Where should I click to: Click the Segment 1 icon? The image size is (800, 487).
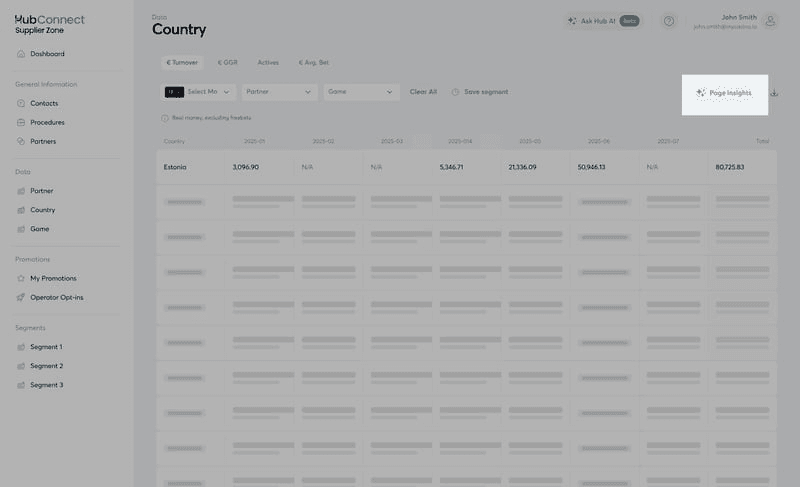pos(21,347)
